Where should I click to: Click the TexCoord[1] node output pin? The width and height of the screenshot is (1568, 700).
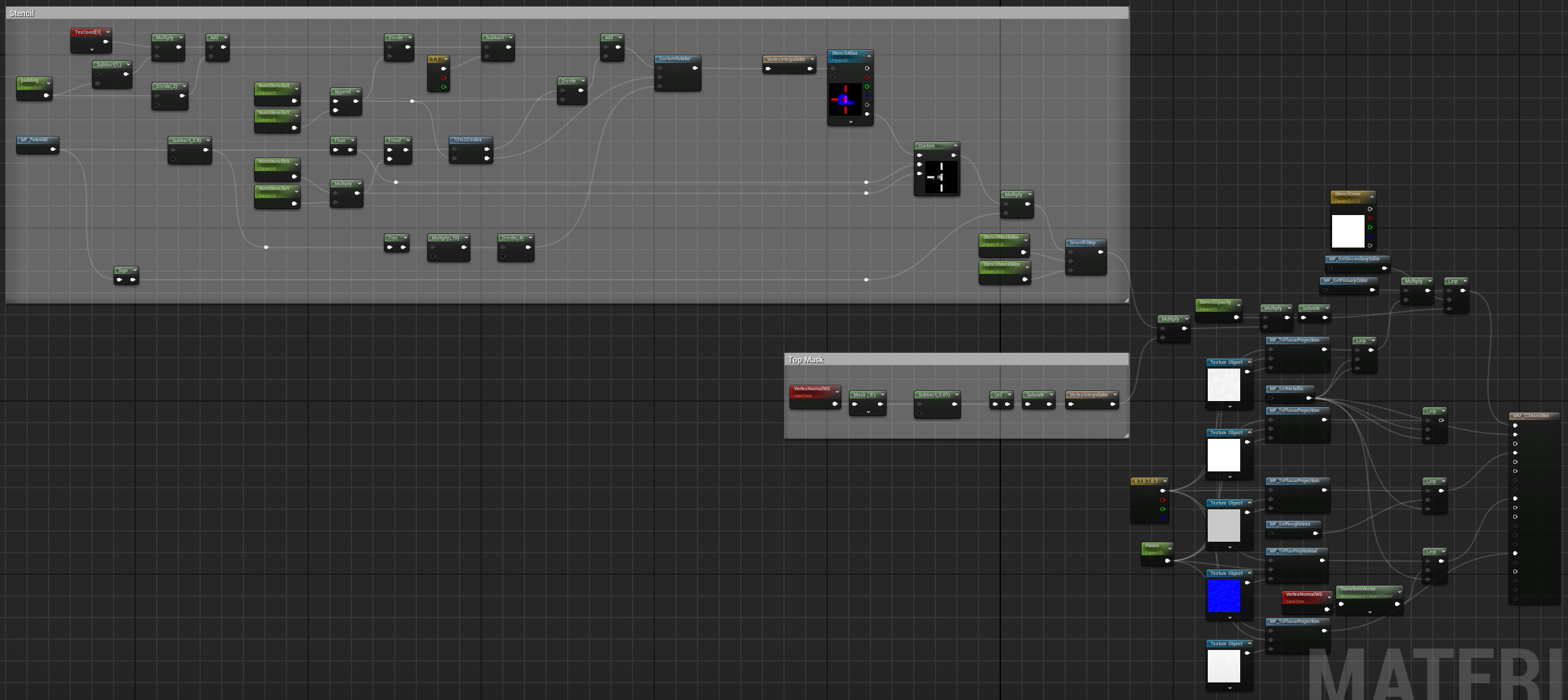(x=105, y=42)
